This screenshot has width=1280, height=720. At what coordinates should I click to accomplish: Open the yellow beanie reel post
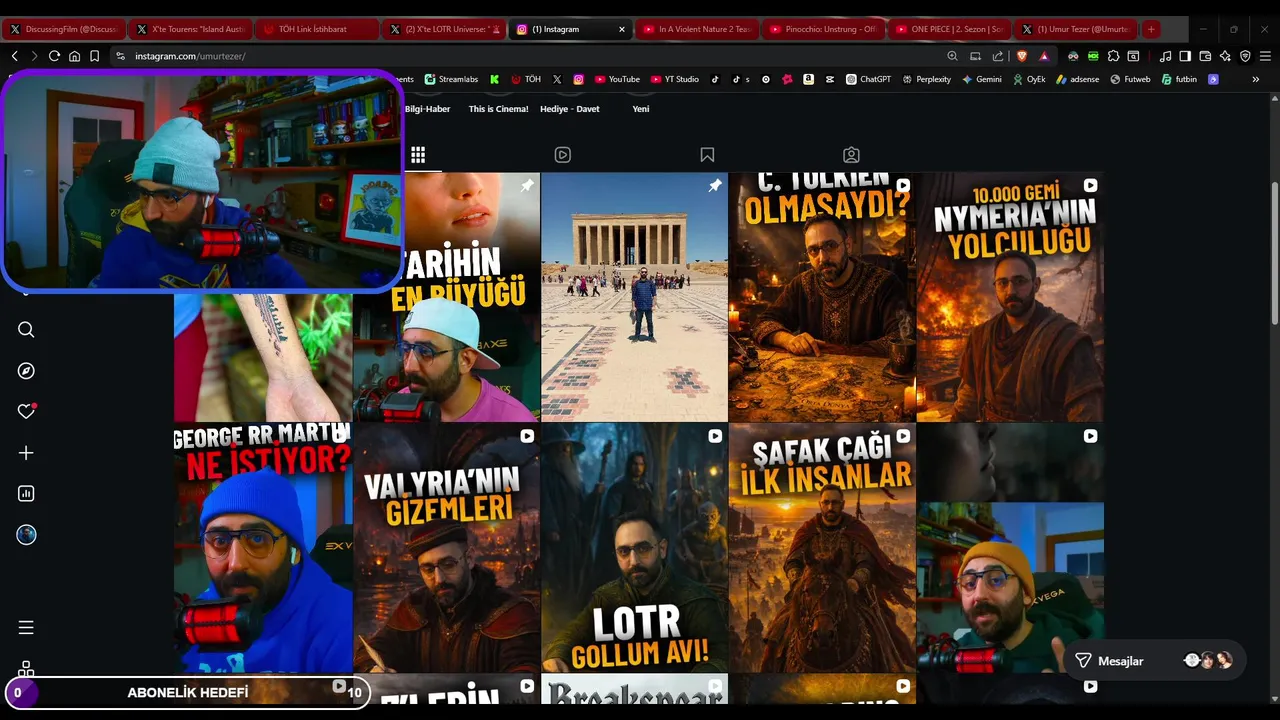click(x=1010, y=548)
